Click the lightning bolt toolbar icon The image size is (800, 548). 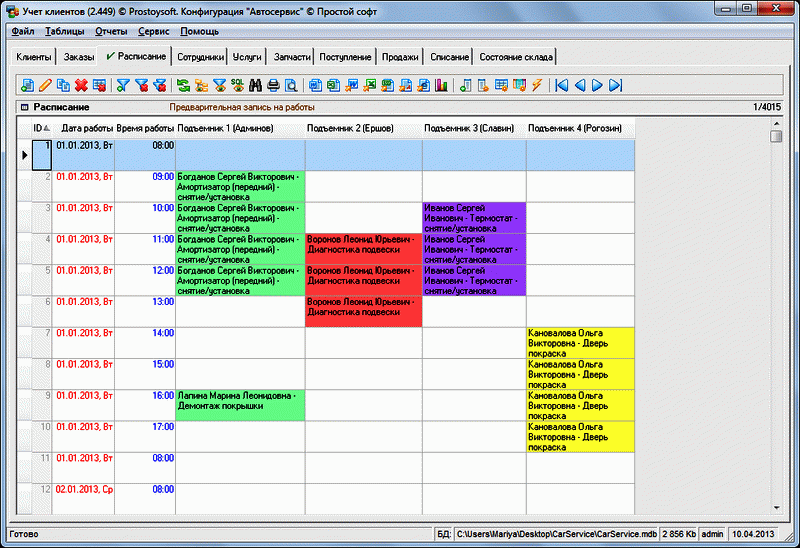point(536,85)
